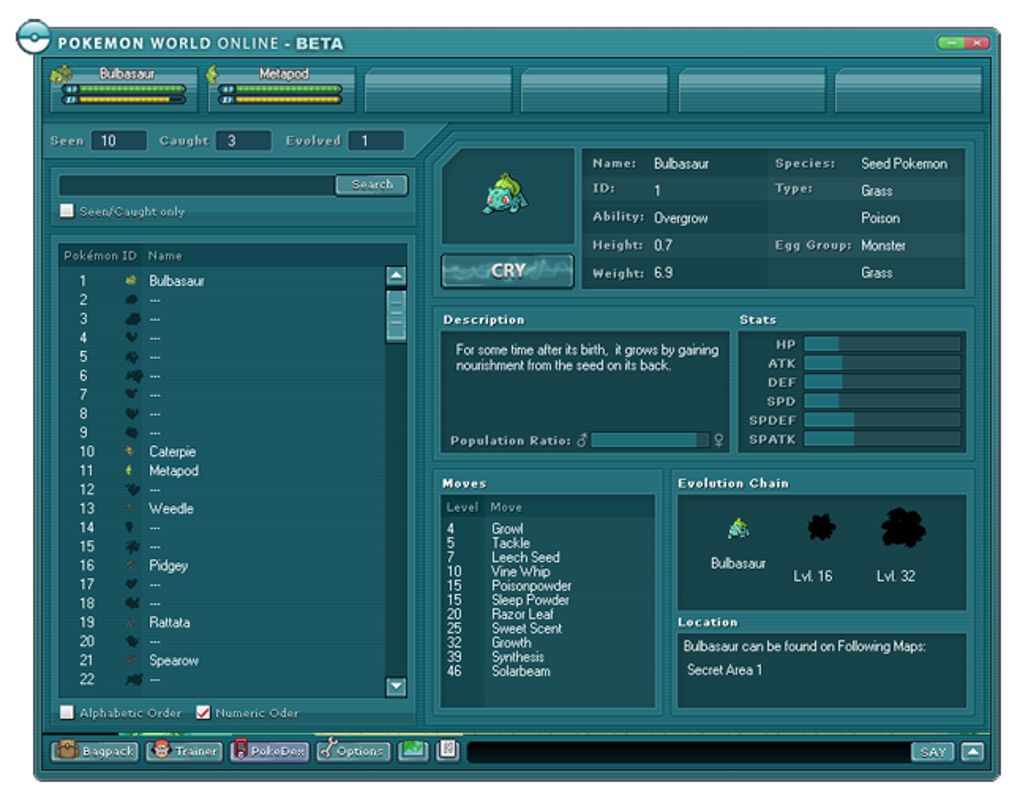
Task: Click the Bulbasaur party slot icon
Action: (60, 74)
